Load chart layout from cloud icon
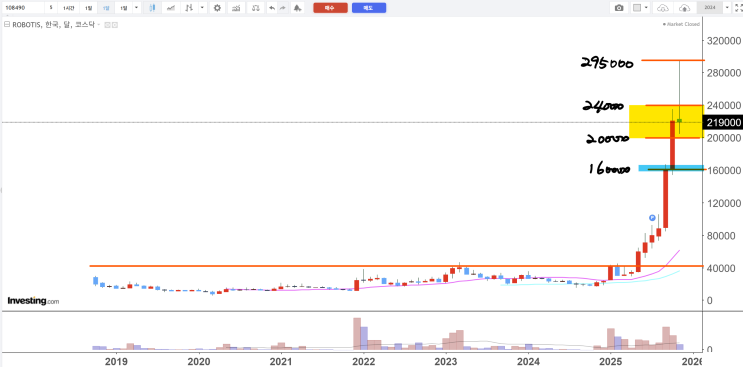 tap(663, 8)
